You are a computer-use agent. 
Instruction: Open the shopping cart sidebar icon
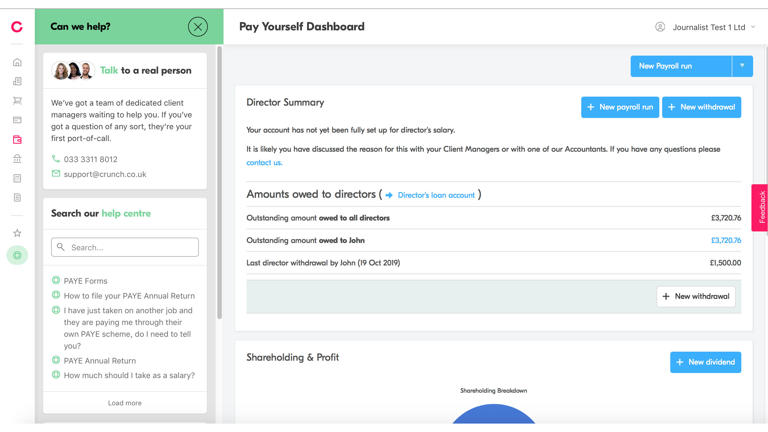[x=17, y=101]
